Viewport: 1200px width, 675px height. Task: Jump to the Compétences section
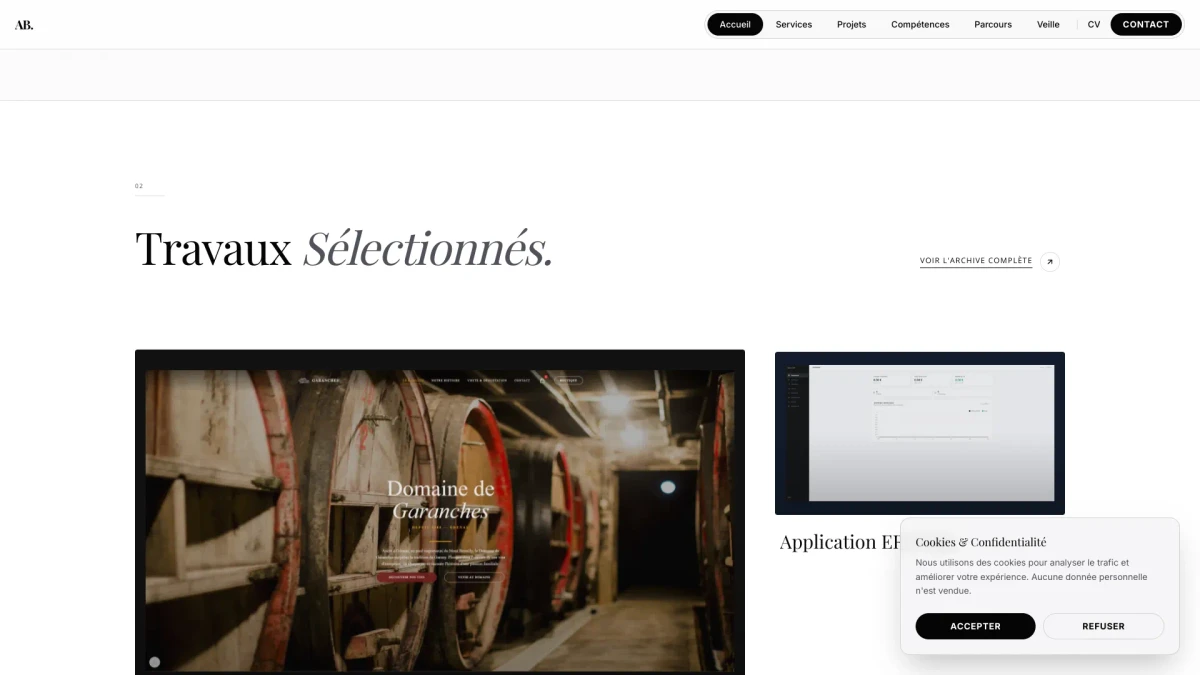click(920, 25)
